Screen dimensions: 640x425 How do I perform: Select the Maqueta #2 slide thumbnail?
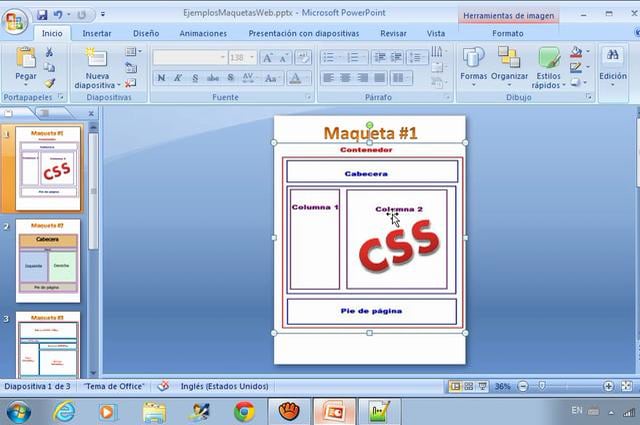pos(48,260)
